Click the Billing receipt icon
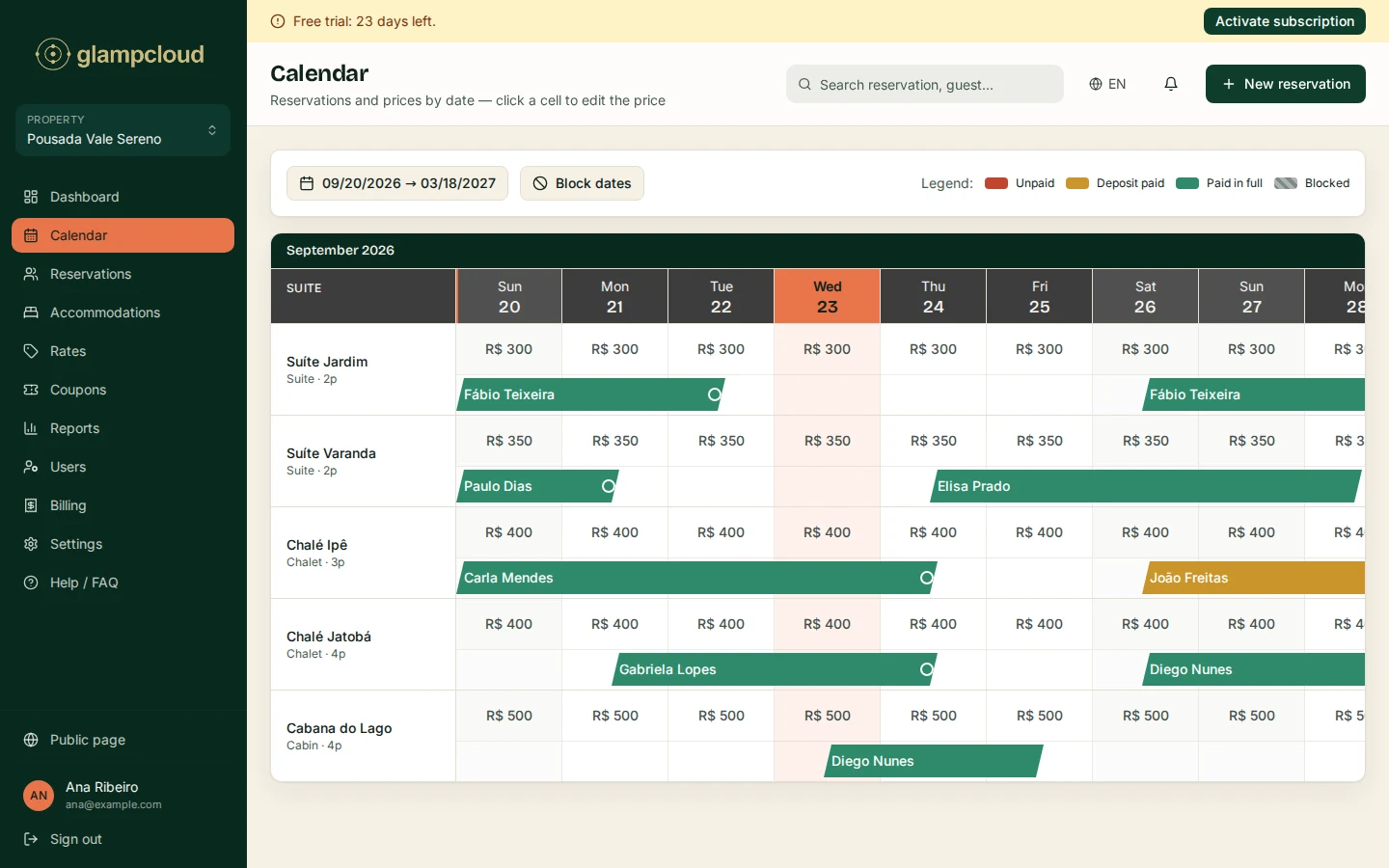1389x868 pixels. tap(31, 505)
